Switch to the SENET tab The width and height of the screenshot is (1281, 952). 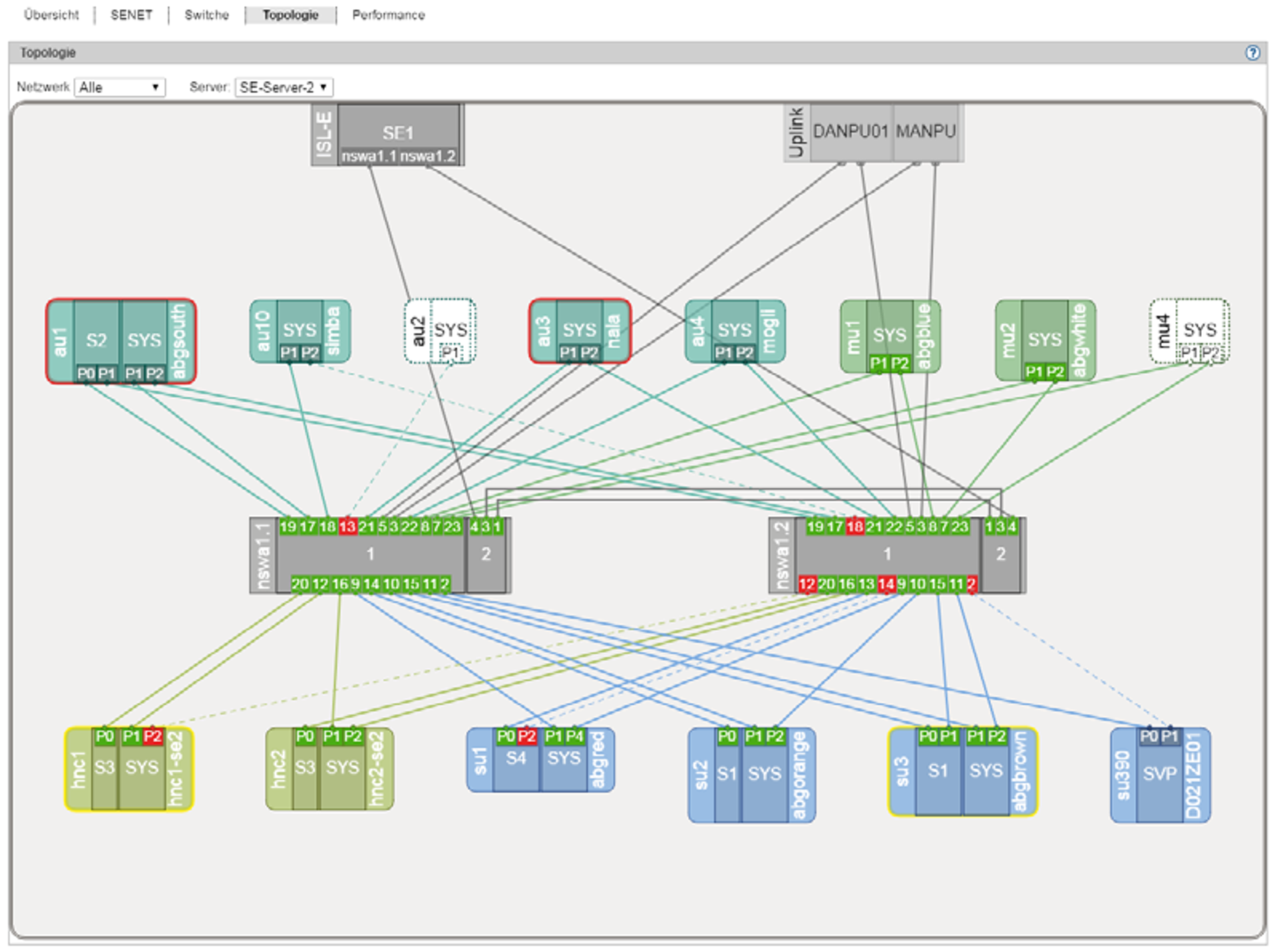131,15
